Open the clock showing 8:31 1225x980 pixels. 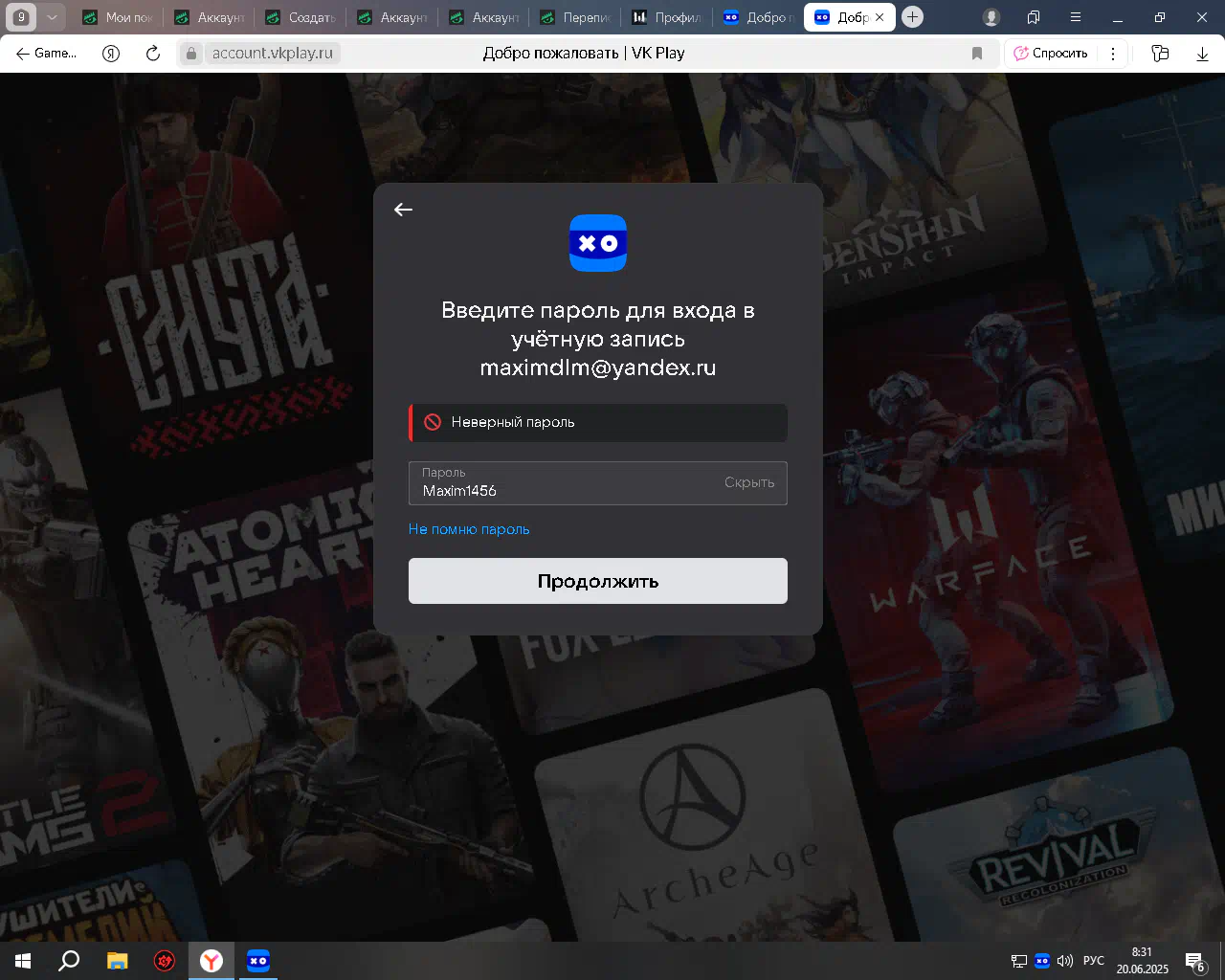[x=1142, y=961]
